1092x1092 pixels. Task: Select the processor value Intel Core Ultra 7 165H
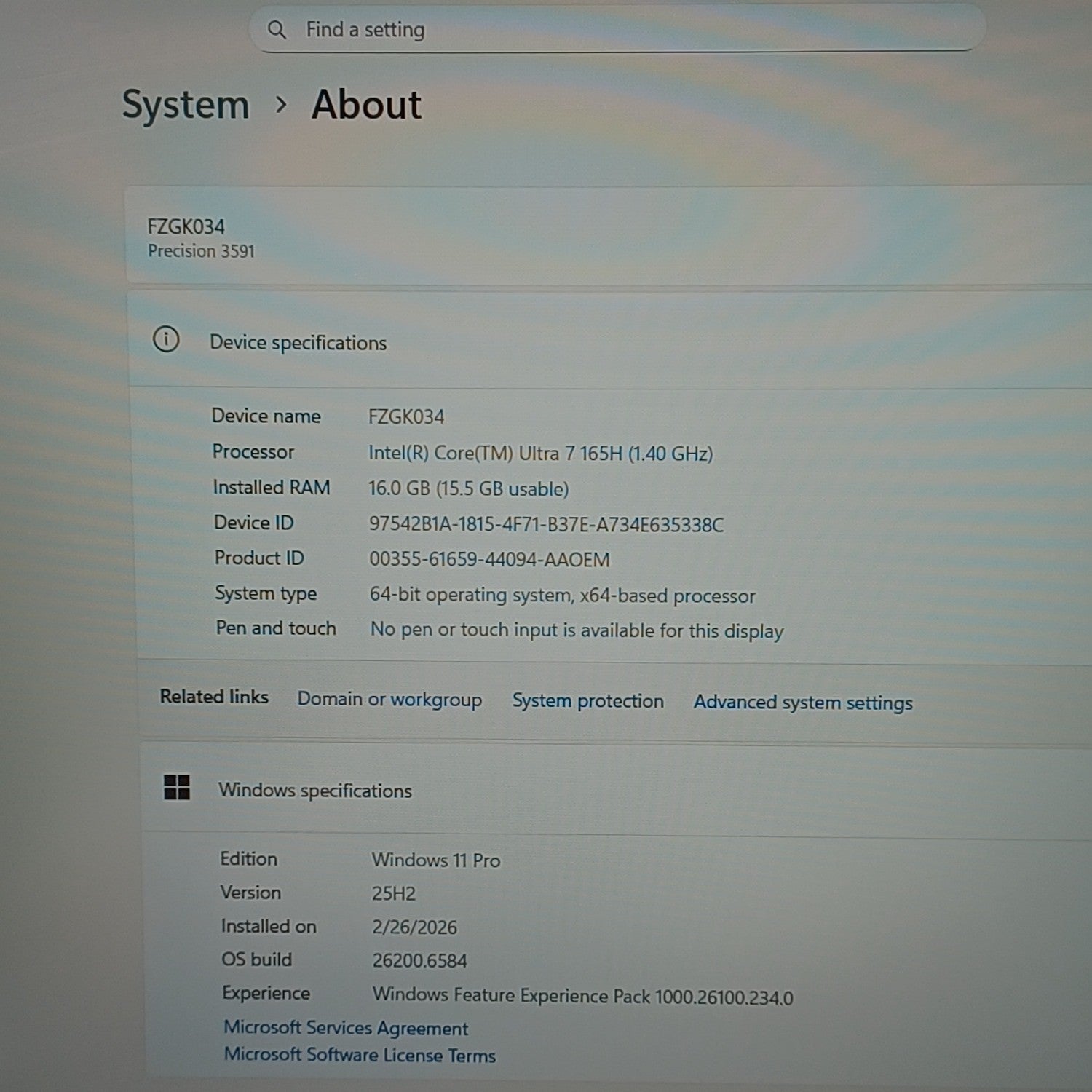[x=540, y=454]
